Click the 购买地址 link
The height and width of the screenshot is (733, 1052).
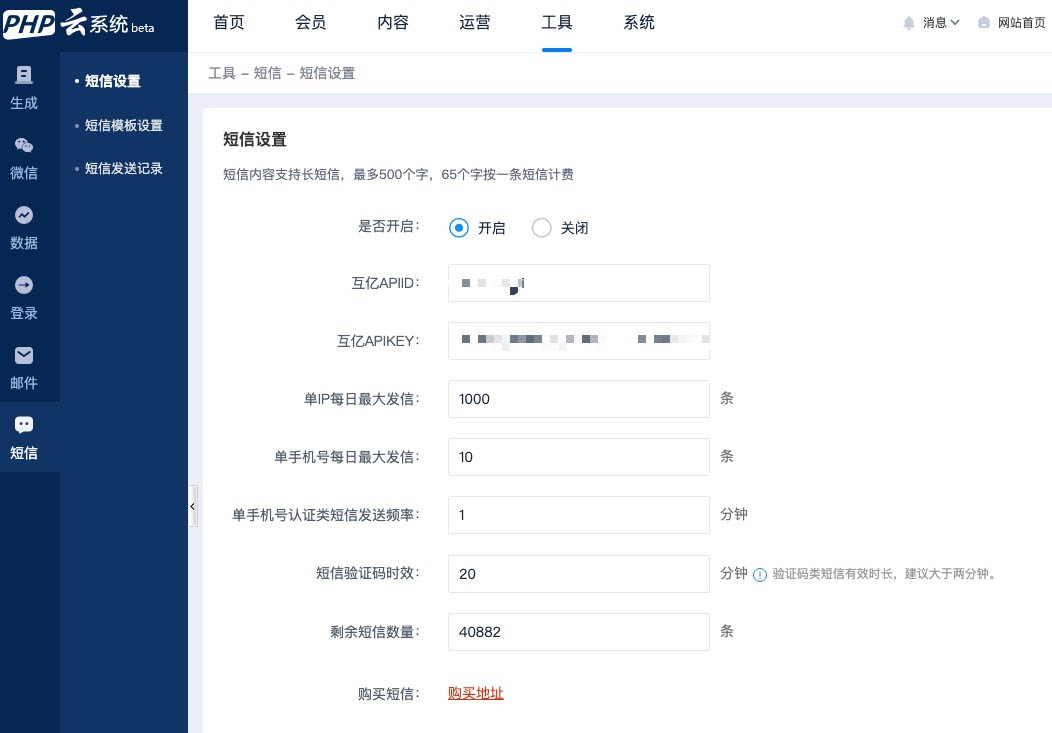pyautogui.click(x=476, y=693)
